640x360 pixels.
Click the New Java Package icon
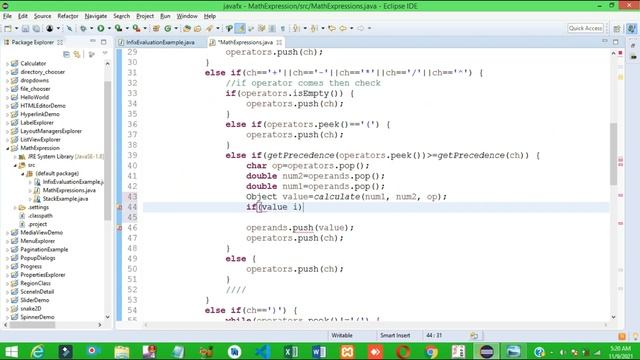pos(156,29)
